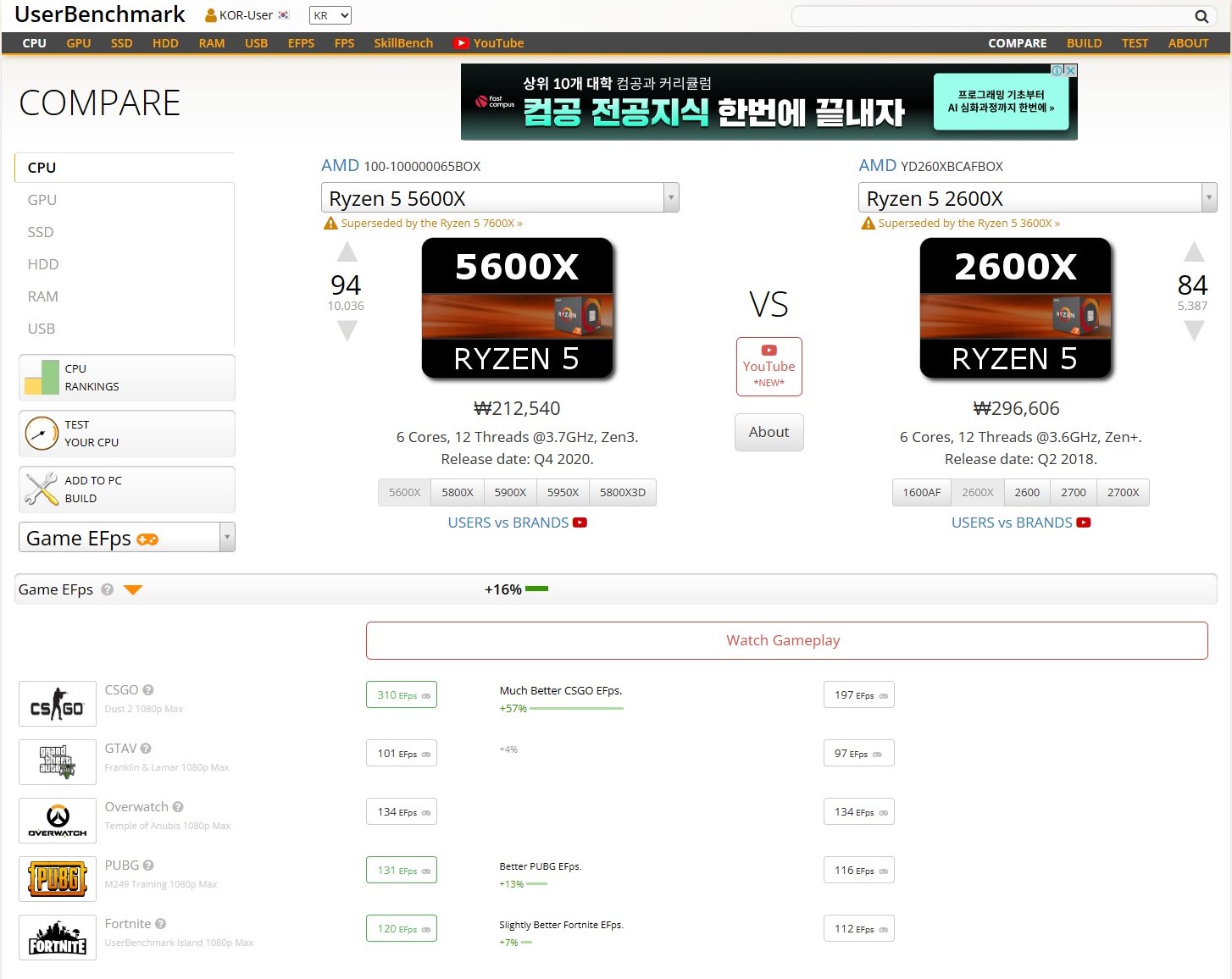Screen dimensions: 1232x979
Task: Open left USERS vs BRANDS link
Action: [508, 523]
